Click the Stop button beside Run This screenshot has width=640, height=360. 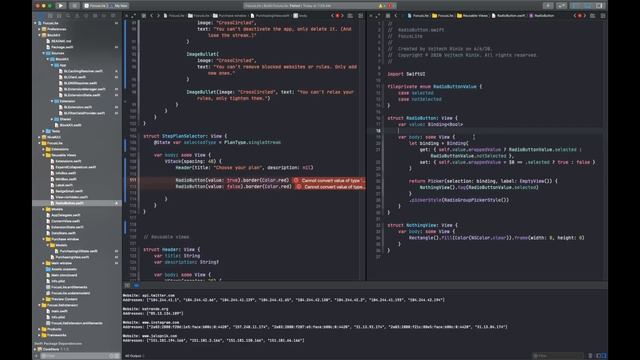pyautogui.click(x=74, y=6)
